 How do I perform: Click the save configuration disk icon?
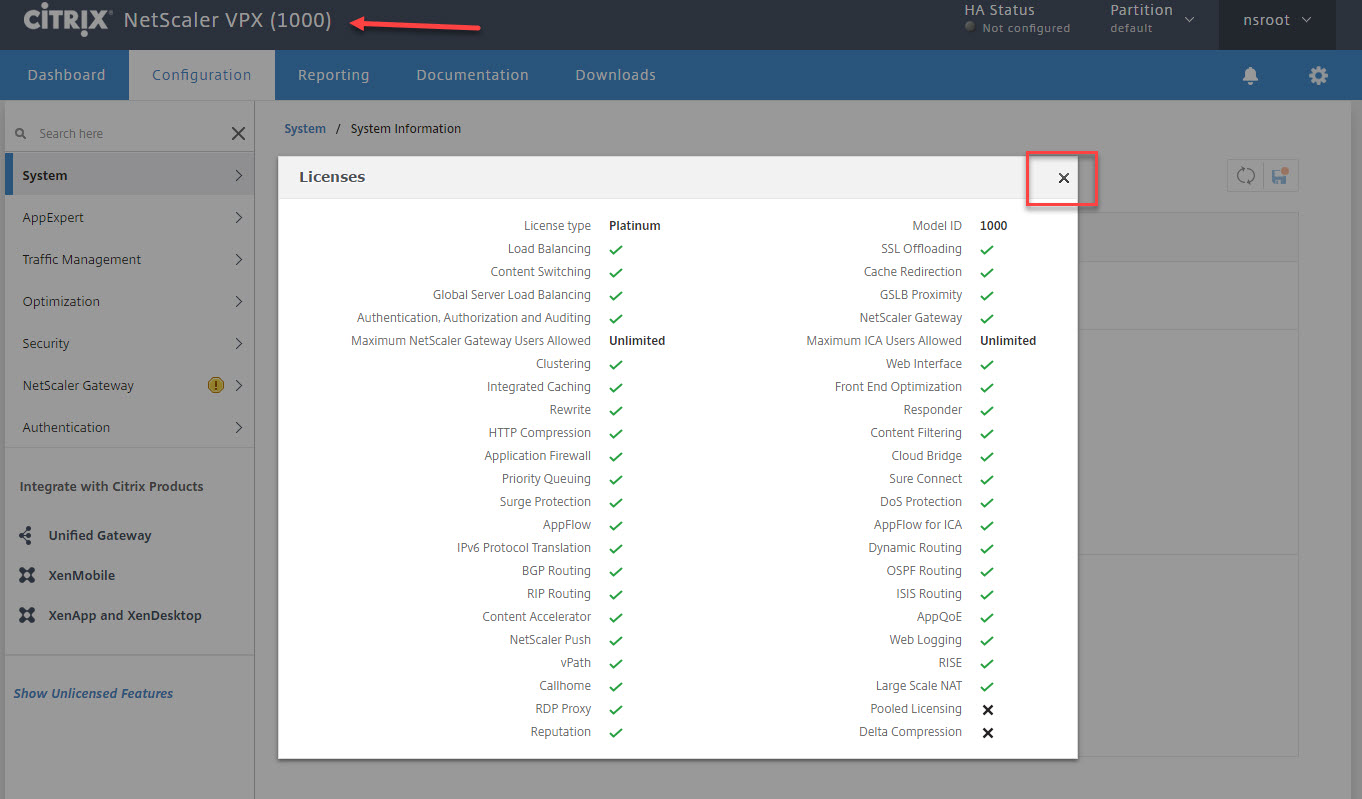pos(1279,176)
